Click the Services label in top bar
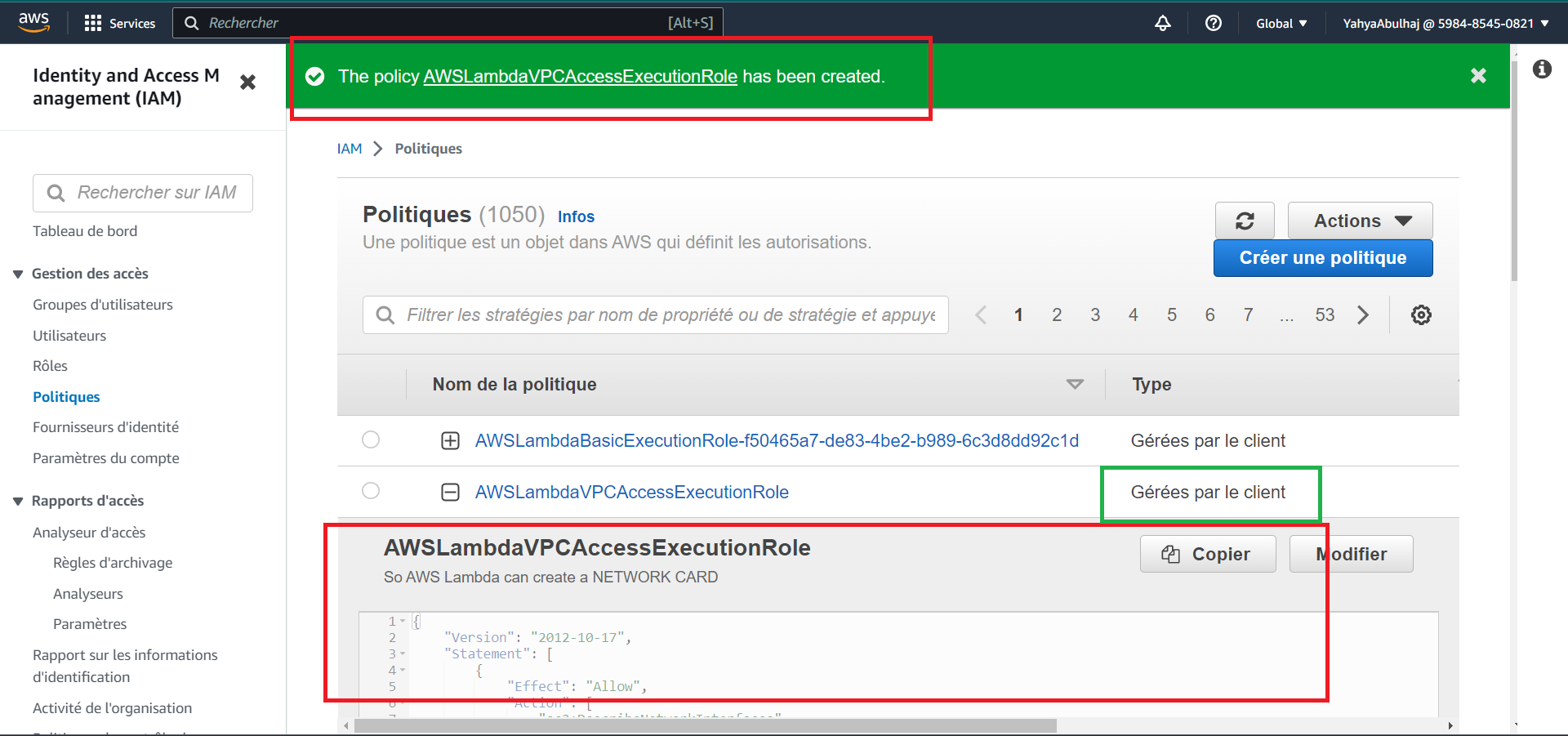Screen dimensions: 1568x736 coord(132,23)
